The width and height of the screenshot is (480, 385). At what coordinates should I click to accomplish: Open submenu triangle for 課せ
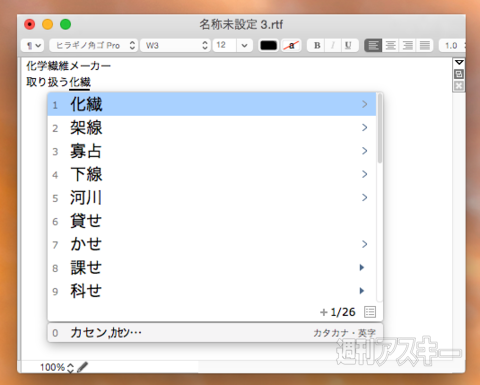pyautogui.click(x=362, y=267)
